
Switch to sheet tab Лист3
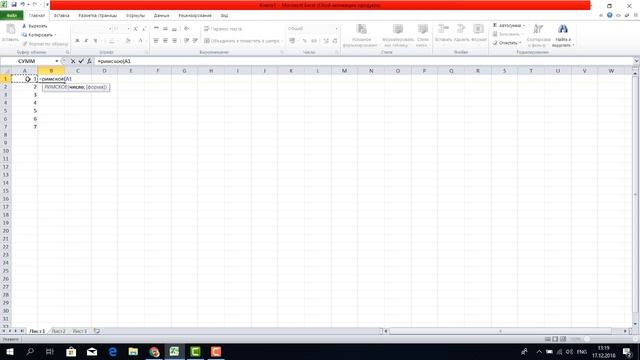(80, 331)
